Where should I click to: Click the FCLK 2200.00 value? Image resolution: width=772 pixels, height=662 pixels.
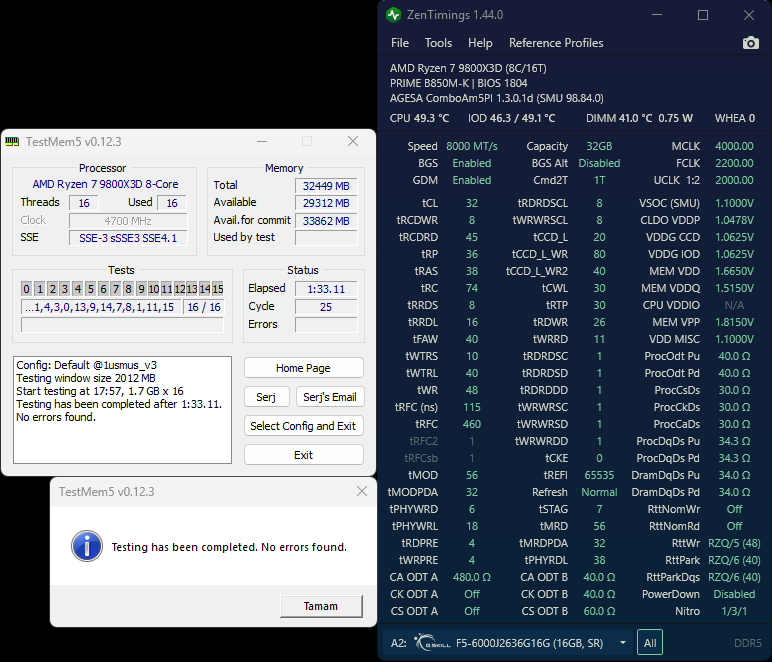click(x=734, y=163)
